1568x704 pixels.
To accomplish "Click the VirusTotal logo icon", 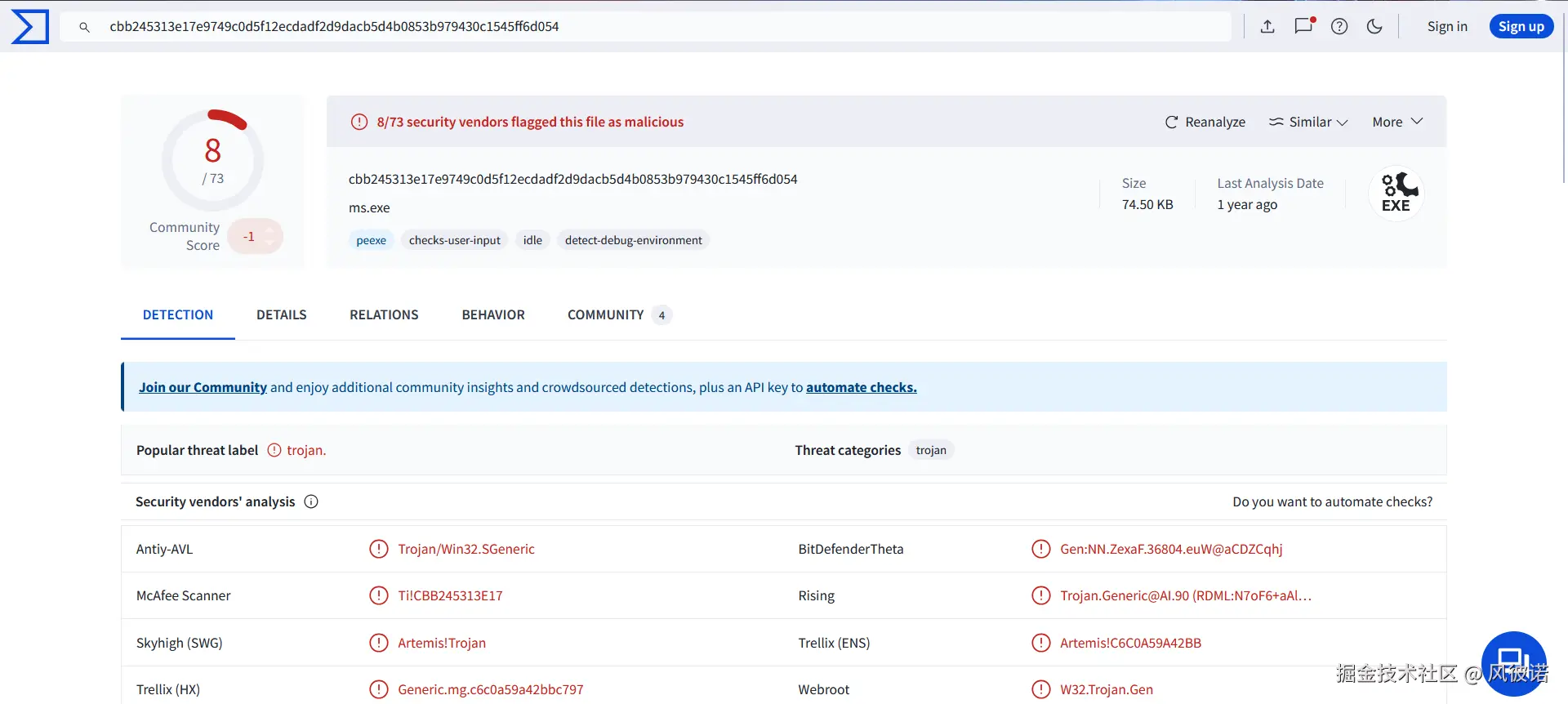I will click(30, 26).
